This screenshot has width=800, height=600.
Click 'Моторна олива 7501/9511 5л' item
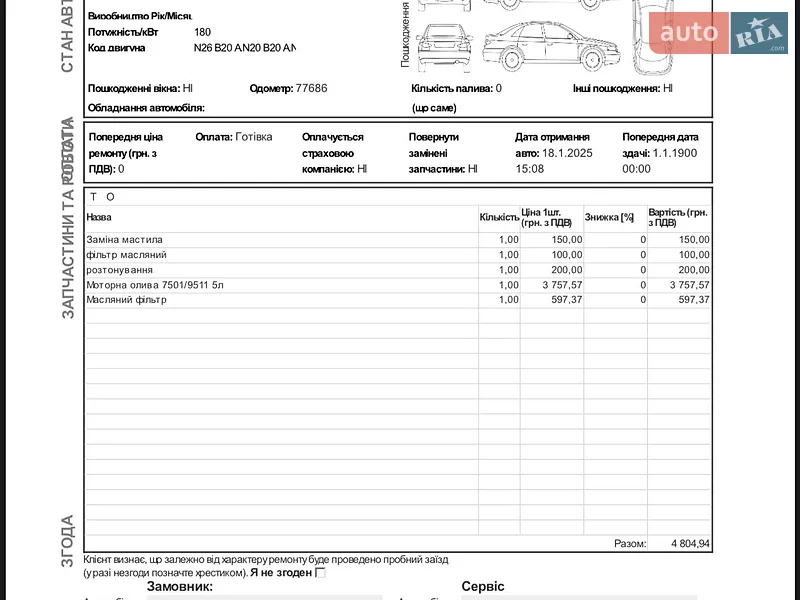pos(155,285)
